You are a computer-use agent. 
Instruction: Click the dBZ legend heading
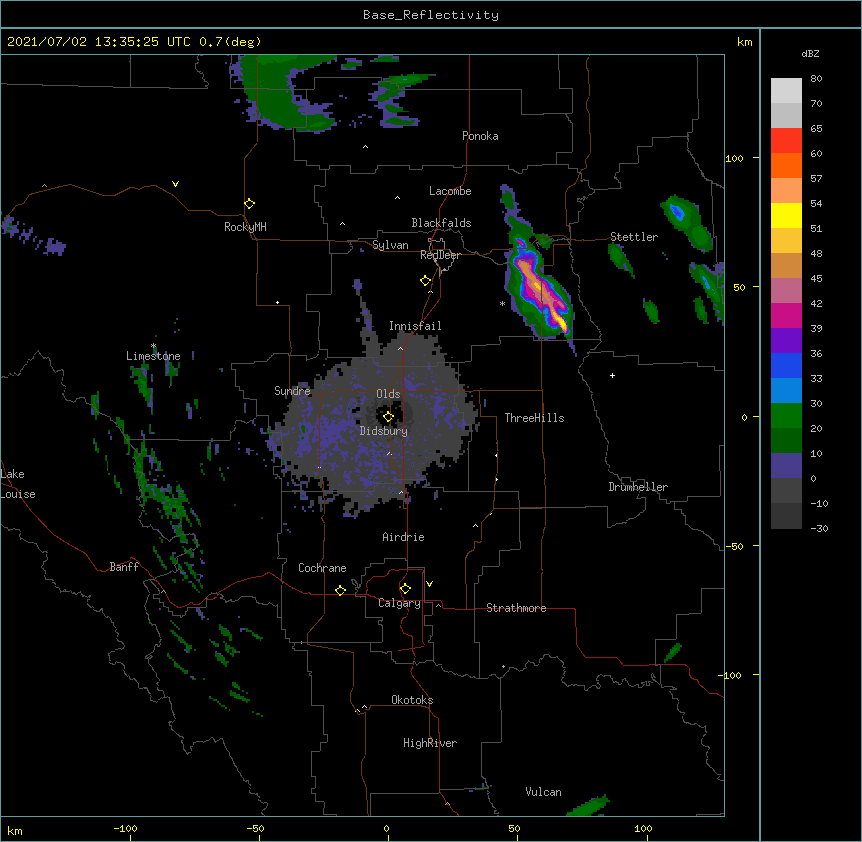(x=810, y=53)
